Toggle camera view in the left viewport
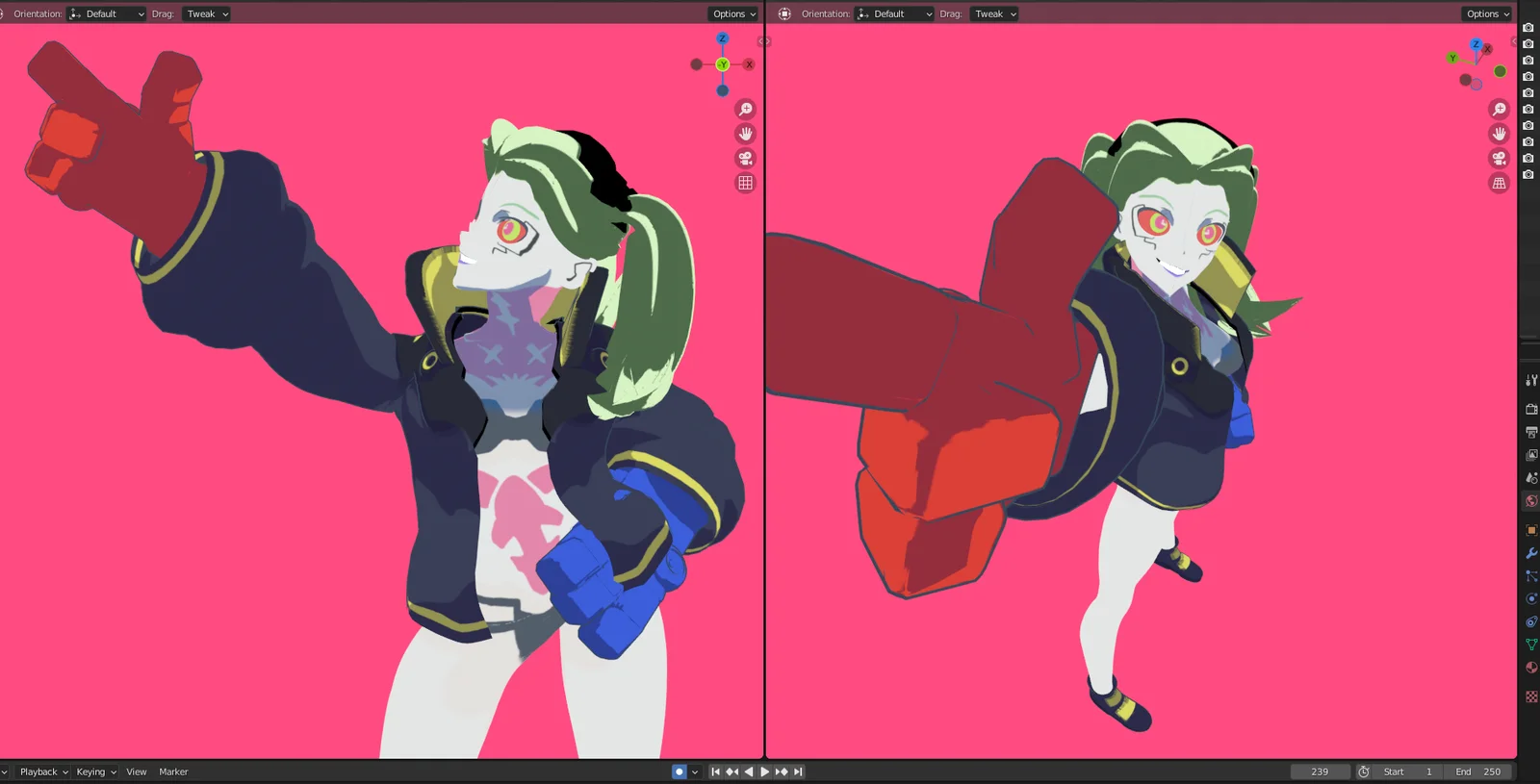 coord(745,159)
